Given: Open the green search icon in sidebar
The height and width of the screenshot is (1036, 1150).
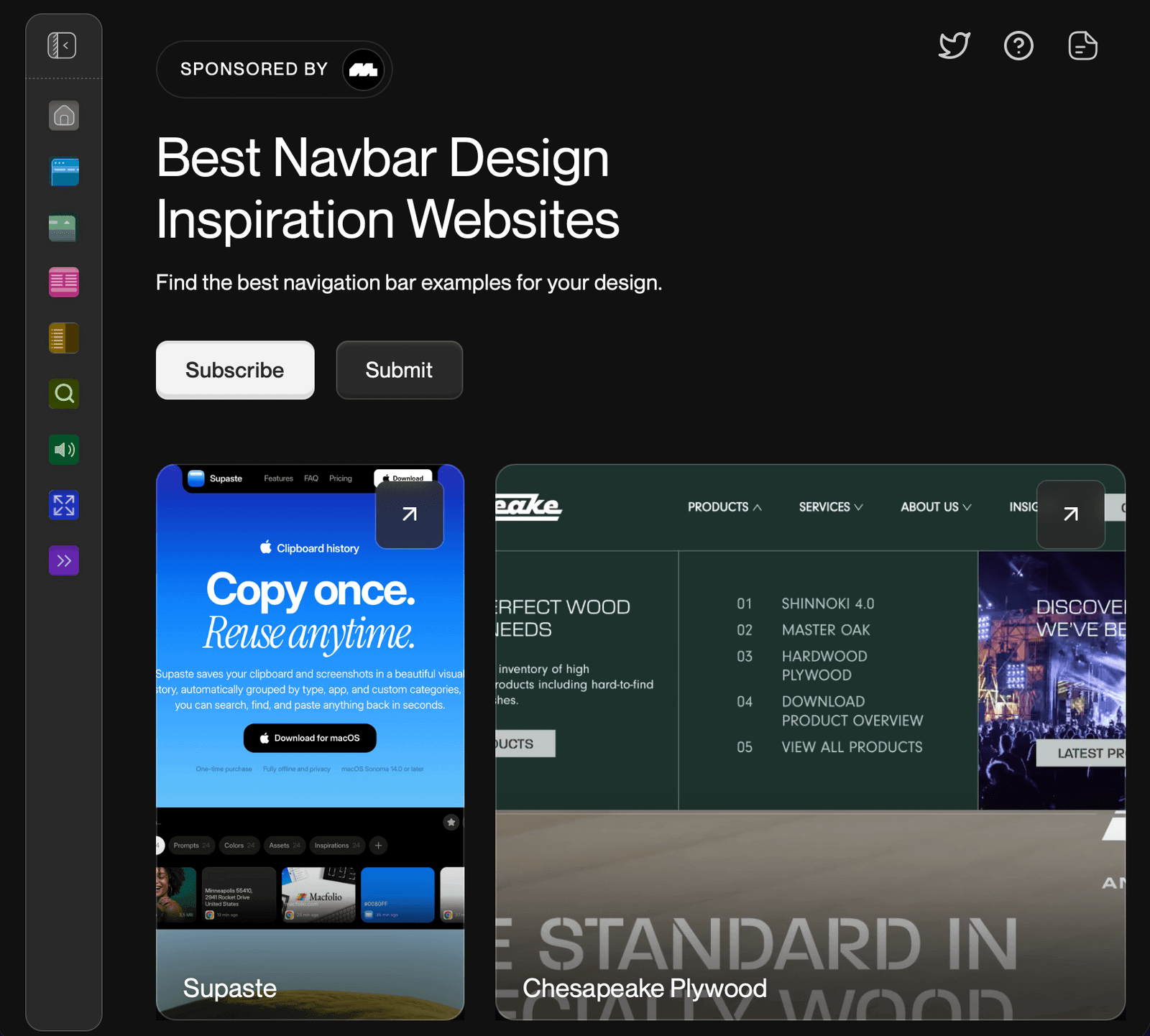Looking at the screenshot, I should coord(64,394).
